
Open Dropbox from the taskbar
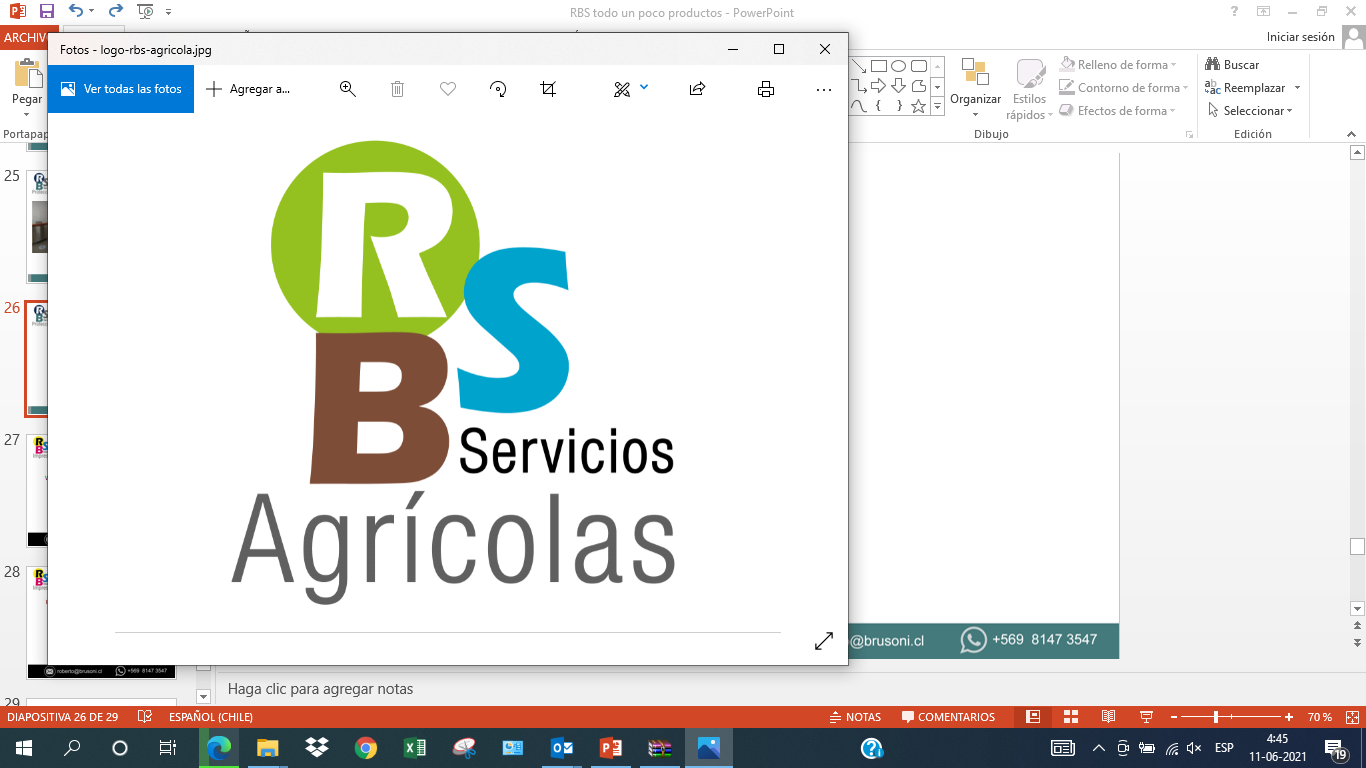coord(317,748)
